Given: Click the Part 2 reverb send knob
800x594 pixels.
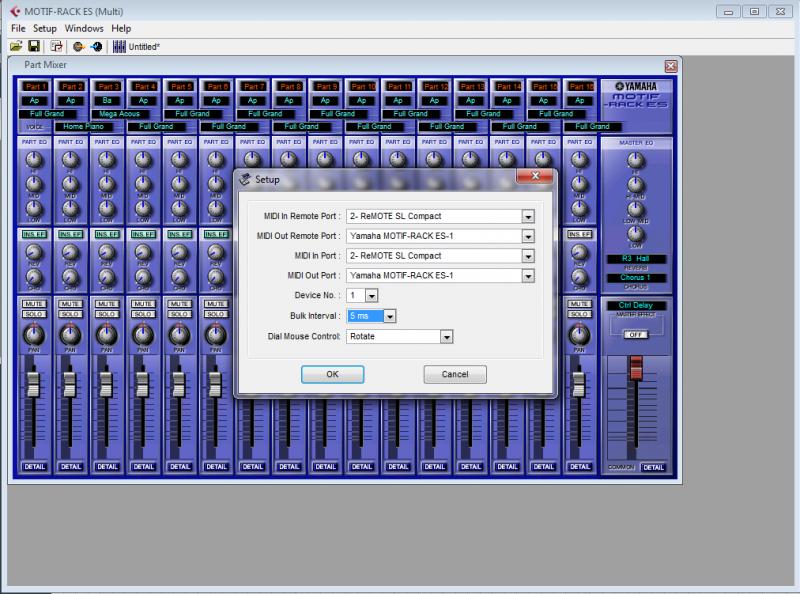Looking at the screenshot, I should 70,252.
